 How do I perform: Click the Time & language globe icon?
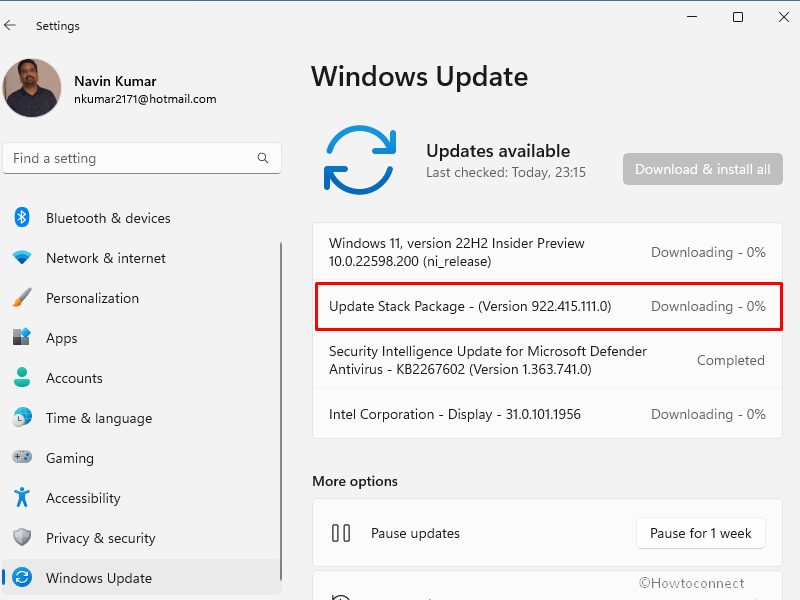pos(22,417)
